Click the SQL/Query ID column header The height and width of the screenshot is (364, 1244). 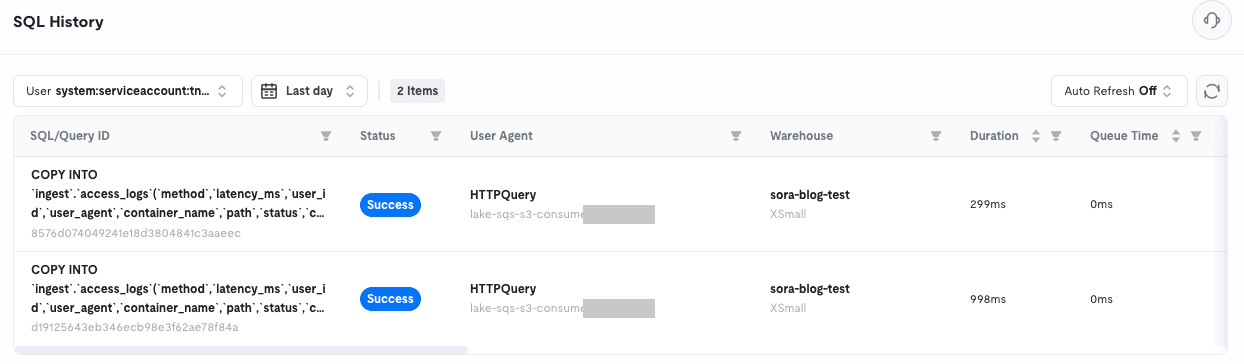(70, 136)
